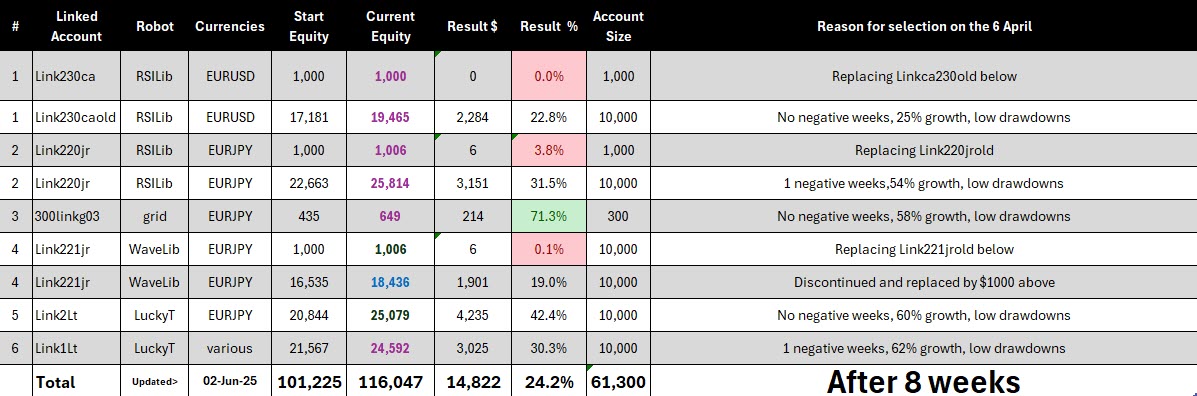Click the Link230caold account cell
Screen dimensions: 1197x396
click(x=76, y=118)
